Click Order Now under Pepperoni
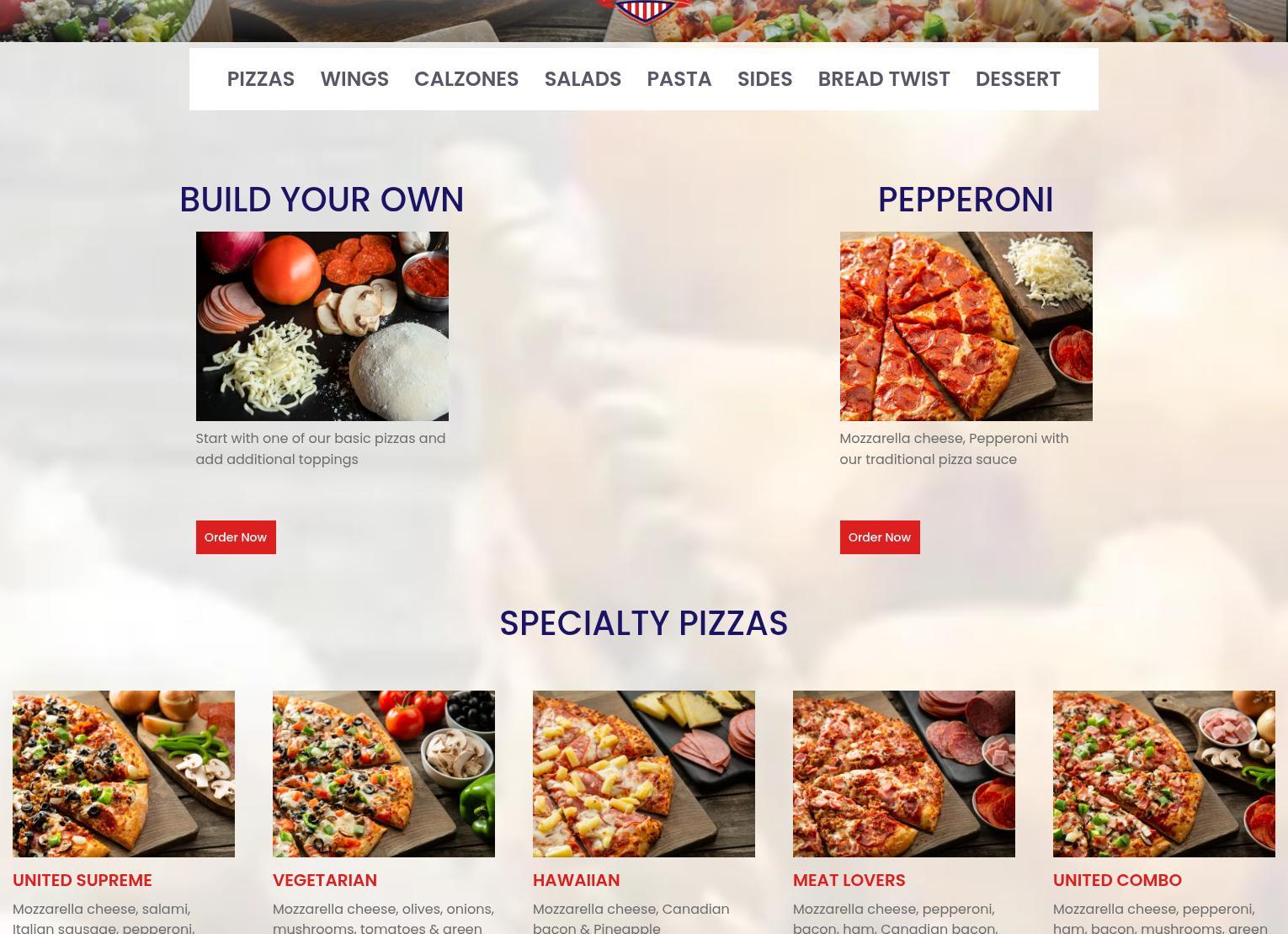 click(880, 537)
